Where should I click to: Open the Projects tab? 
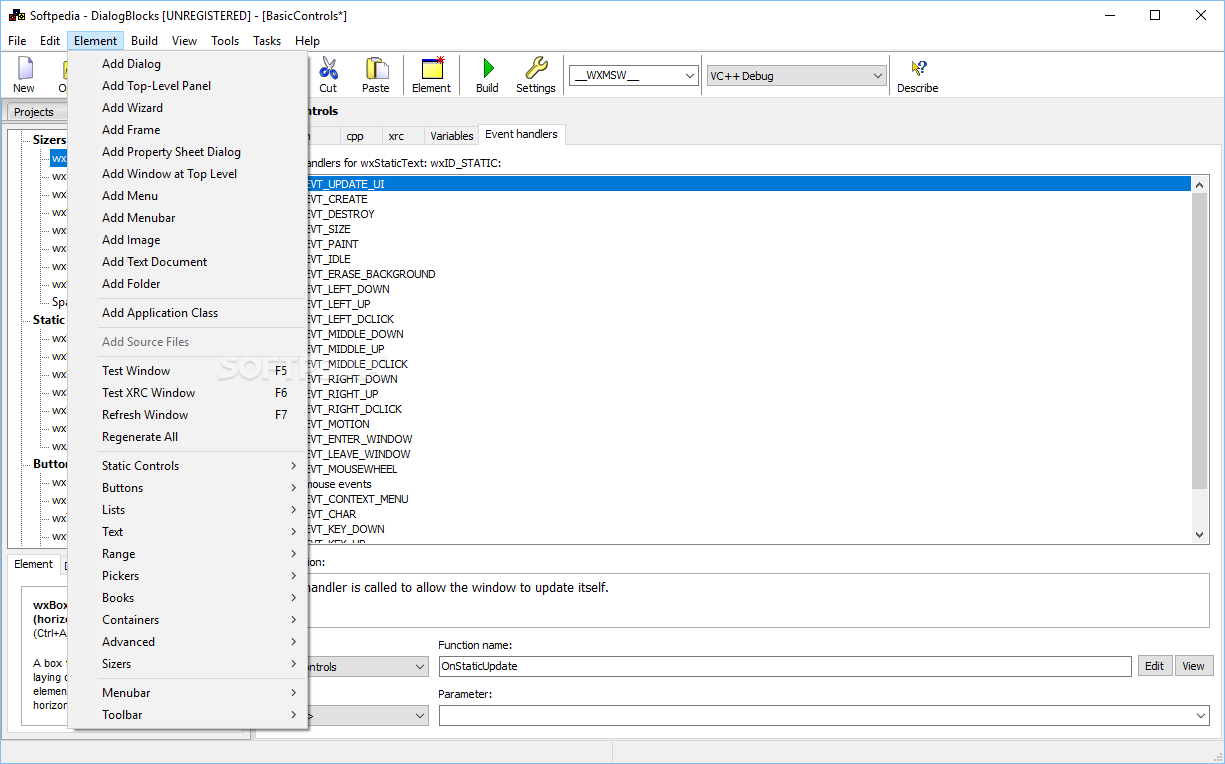click(x=34, y=112)
